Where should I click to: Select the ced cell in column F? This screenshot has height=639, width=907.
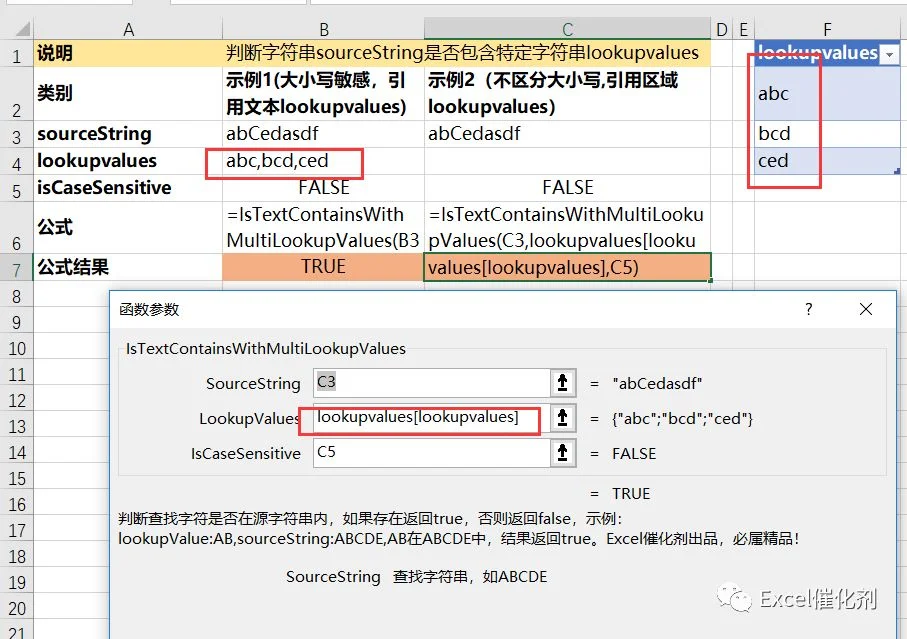click(828, 161)
